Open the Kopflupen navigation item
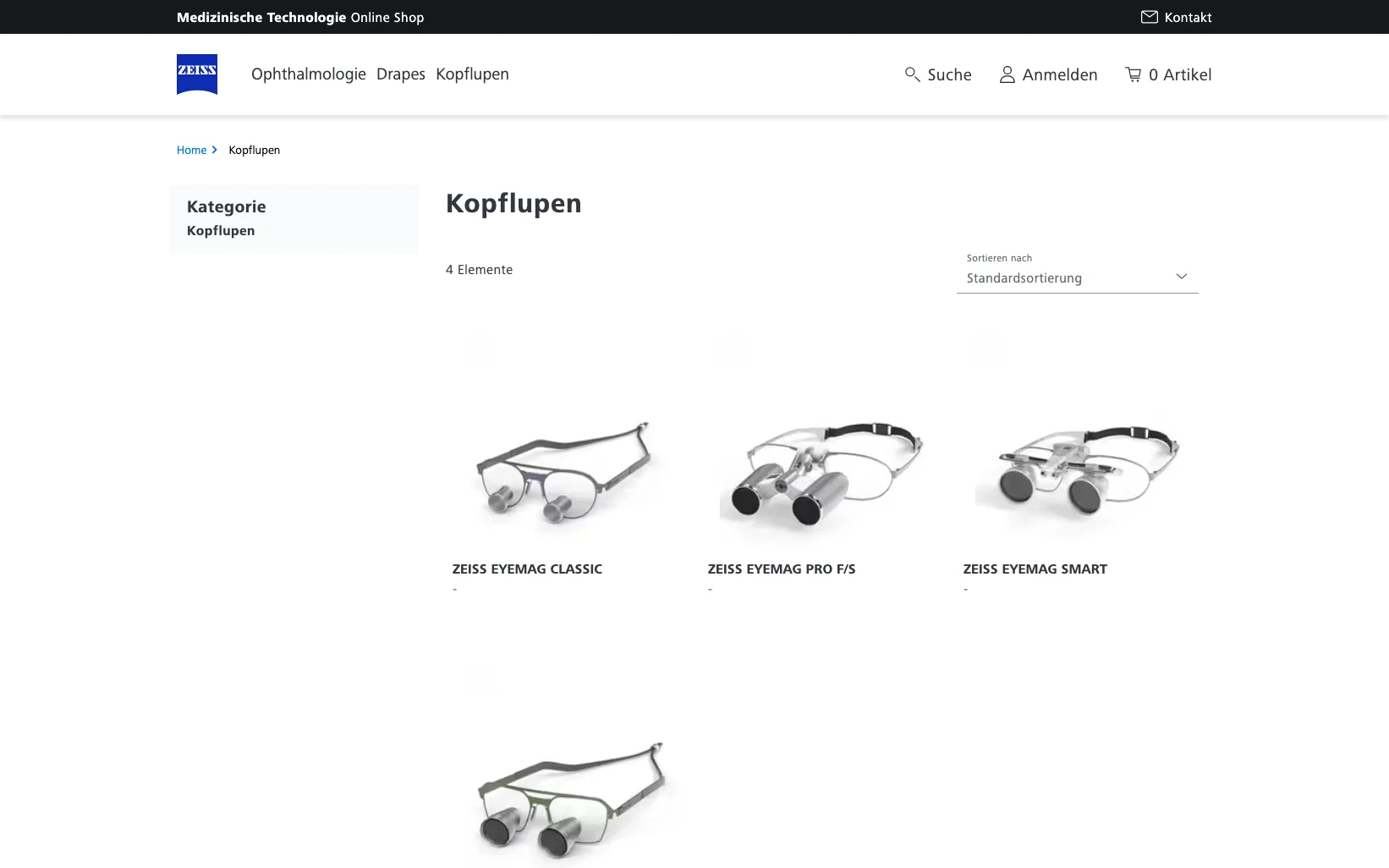 (472, 74)
